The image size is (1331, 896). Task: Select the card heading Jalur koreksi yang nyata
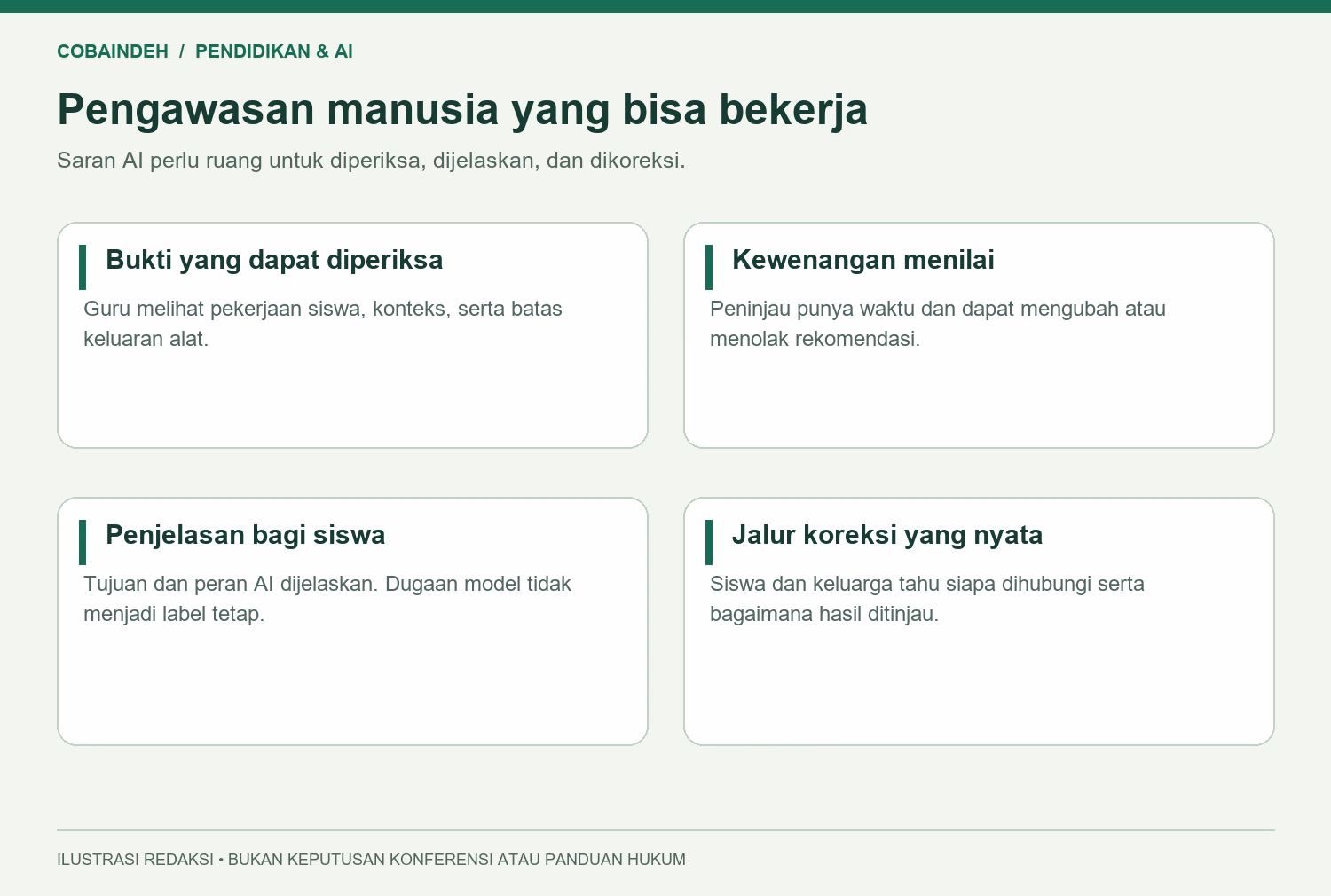tap(887, 535)
